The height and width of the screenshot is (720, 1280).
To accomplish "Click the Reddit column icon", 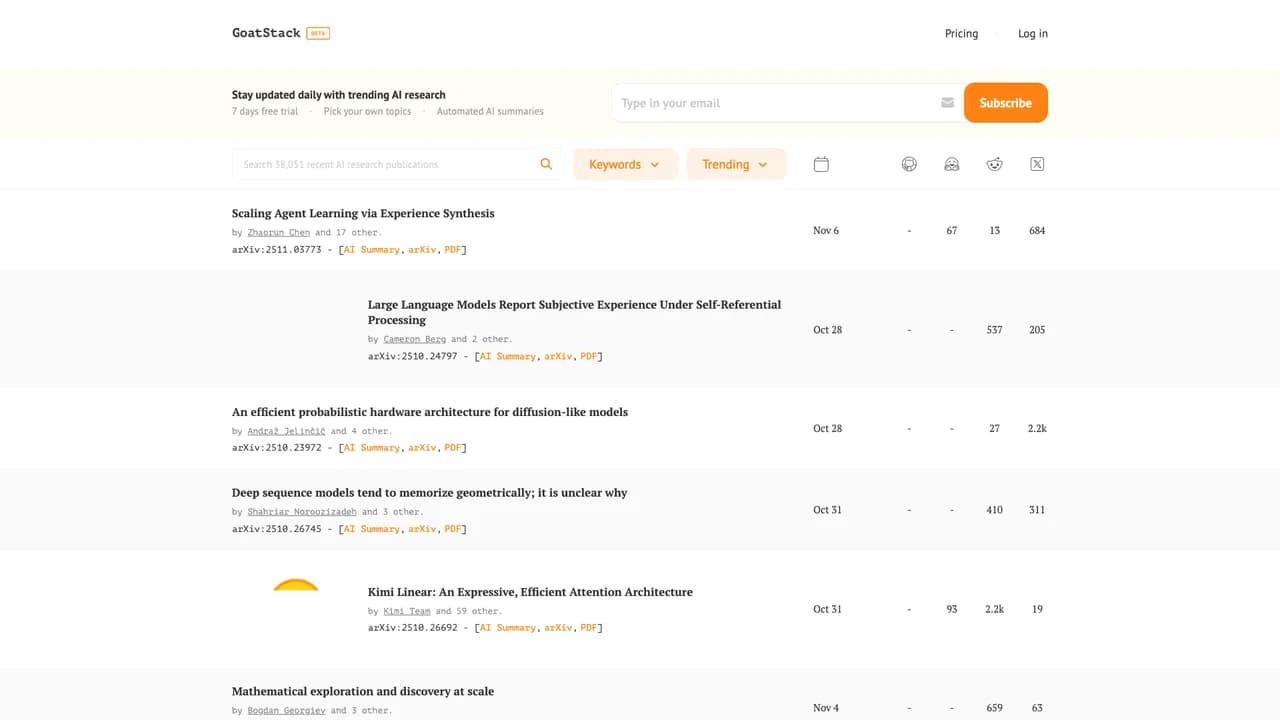I will point(994,164).
